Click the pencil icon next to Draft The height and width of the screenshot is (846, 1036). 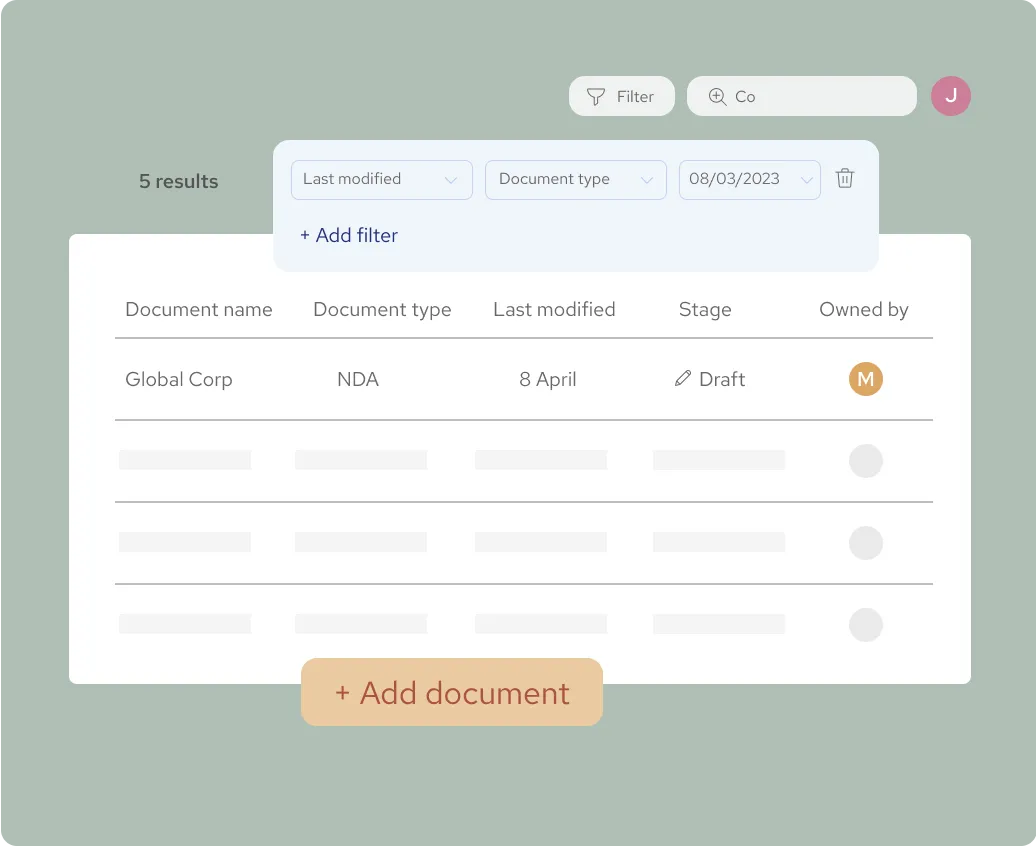point(681,379)
